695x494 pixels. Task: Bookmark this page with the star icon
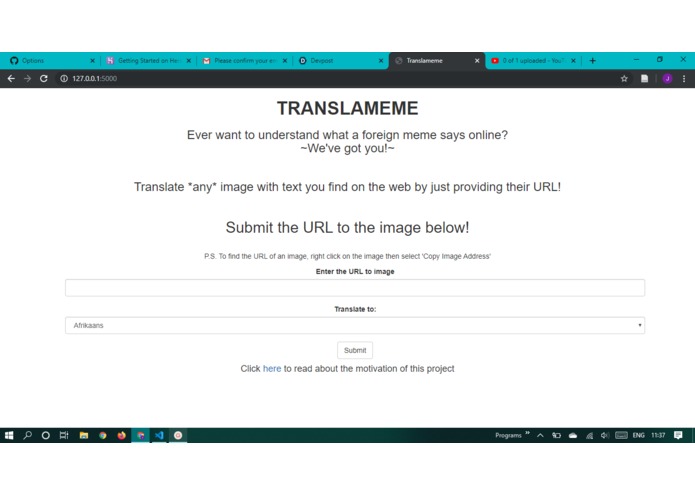pos(624,78)
